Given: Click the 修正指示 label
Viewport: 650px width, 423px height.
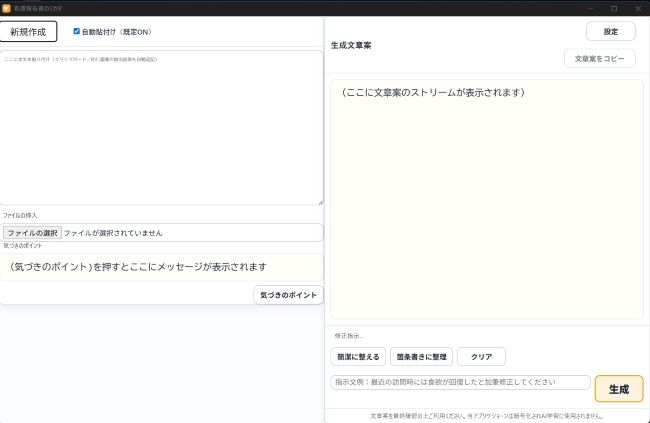Looking at the screenshot, I should point(349,336).
